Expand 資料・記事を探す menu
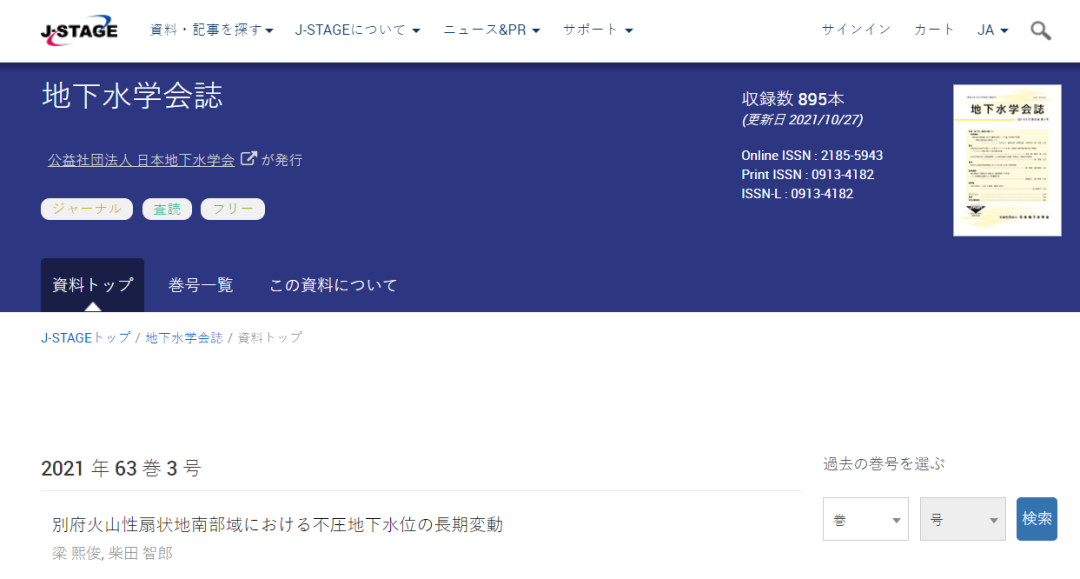1080x579 pixels. tap(211, 30)
